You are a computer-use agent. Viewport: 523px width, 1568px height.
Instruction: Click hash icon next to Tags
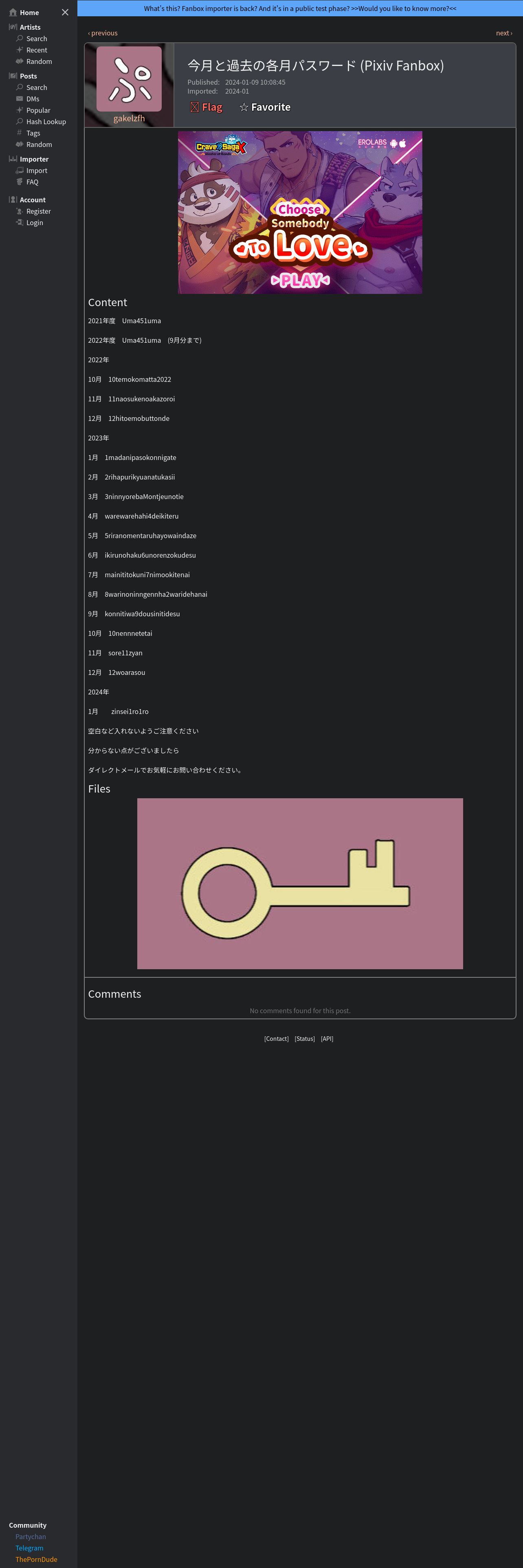pos(20,133)
